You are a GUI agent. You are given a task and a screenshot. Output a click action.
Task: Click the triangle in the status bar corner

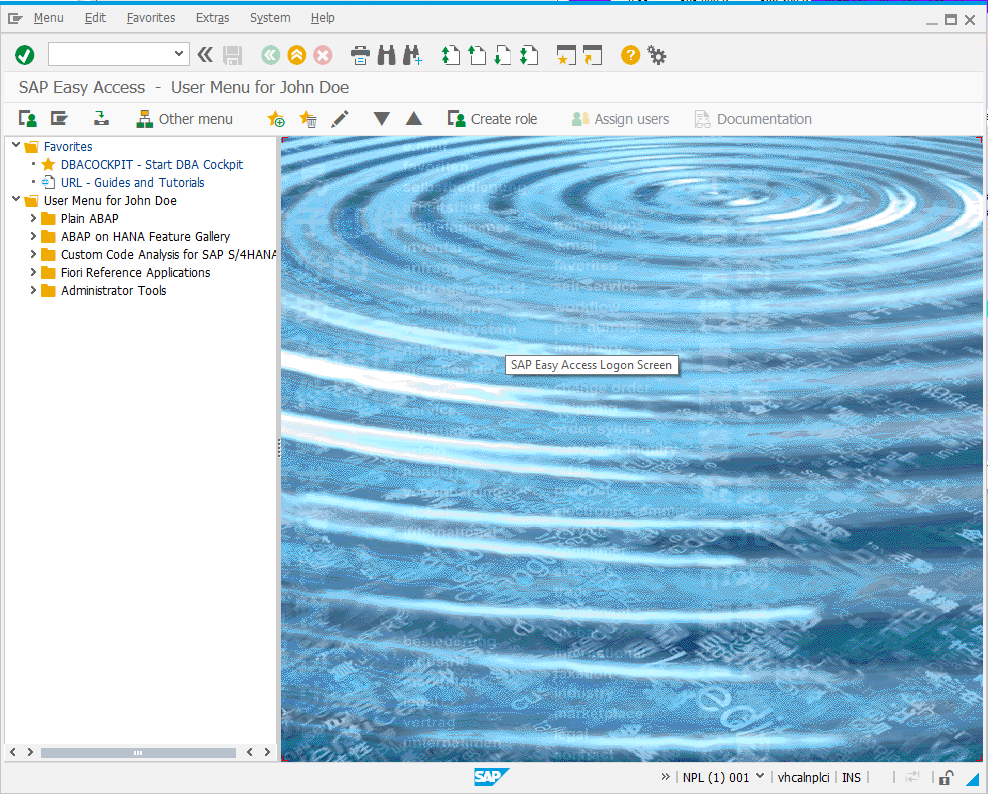tap(972, 779)
